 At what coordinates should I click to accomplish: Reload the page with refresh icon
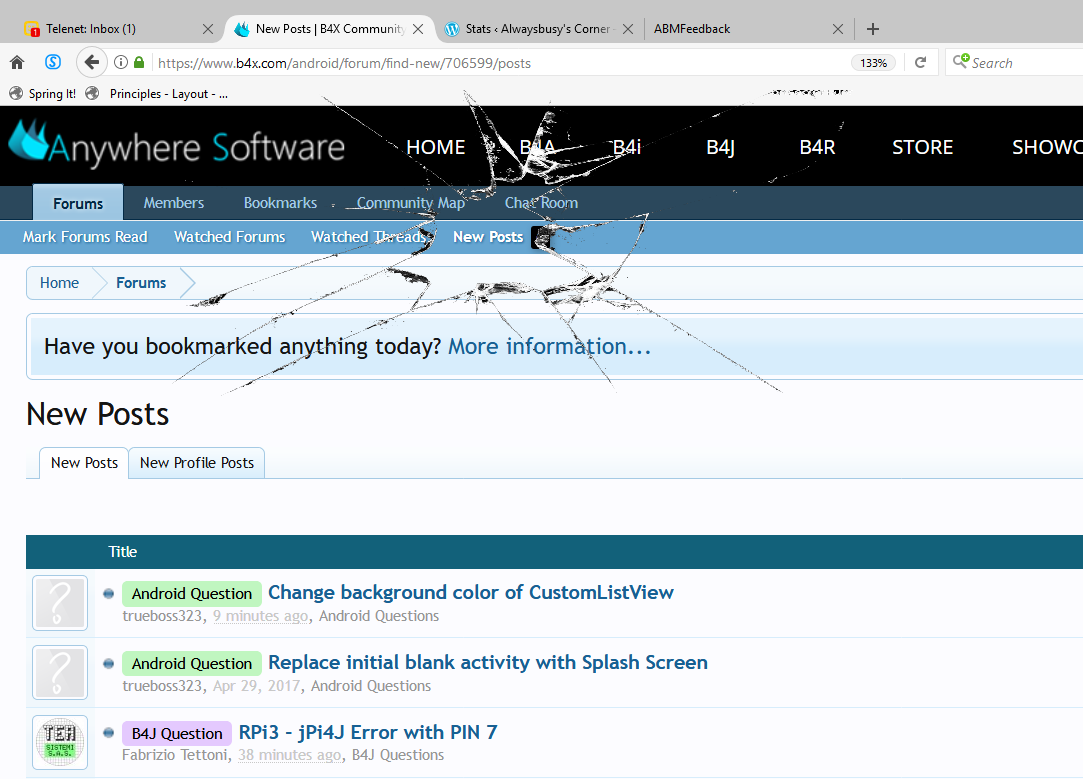tap(921, 63)
